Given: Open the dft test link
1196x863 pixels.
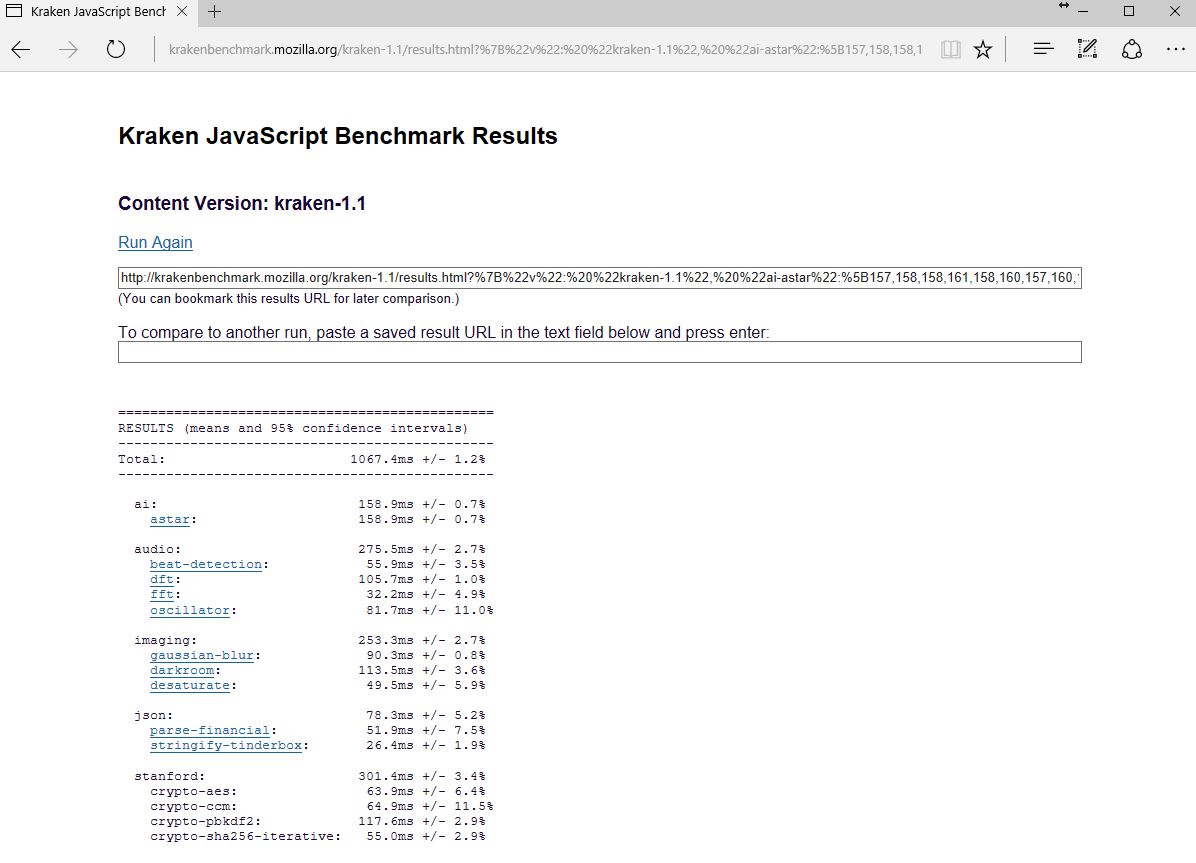Looking at the screenshot, I should pyautogui.click(x=162, y=580).
